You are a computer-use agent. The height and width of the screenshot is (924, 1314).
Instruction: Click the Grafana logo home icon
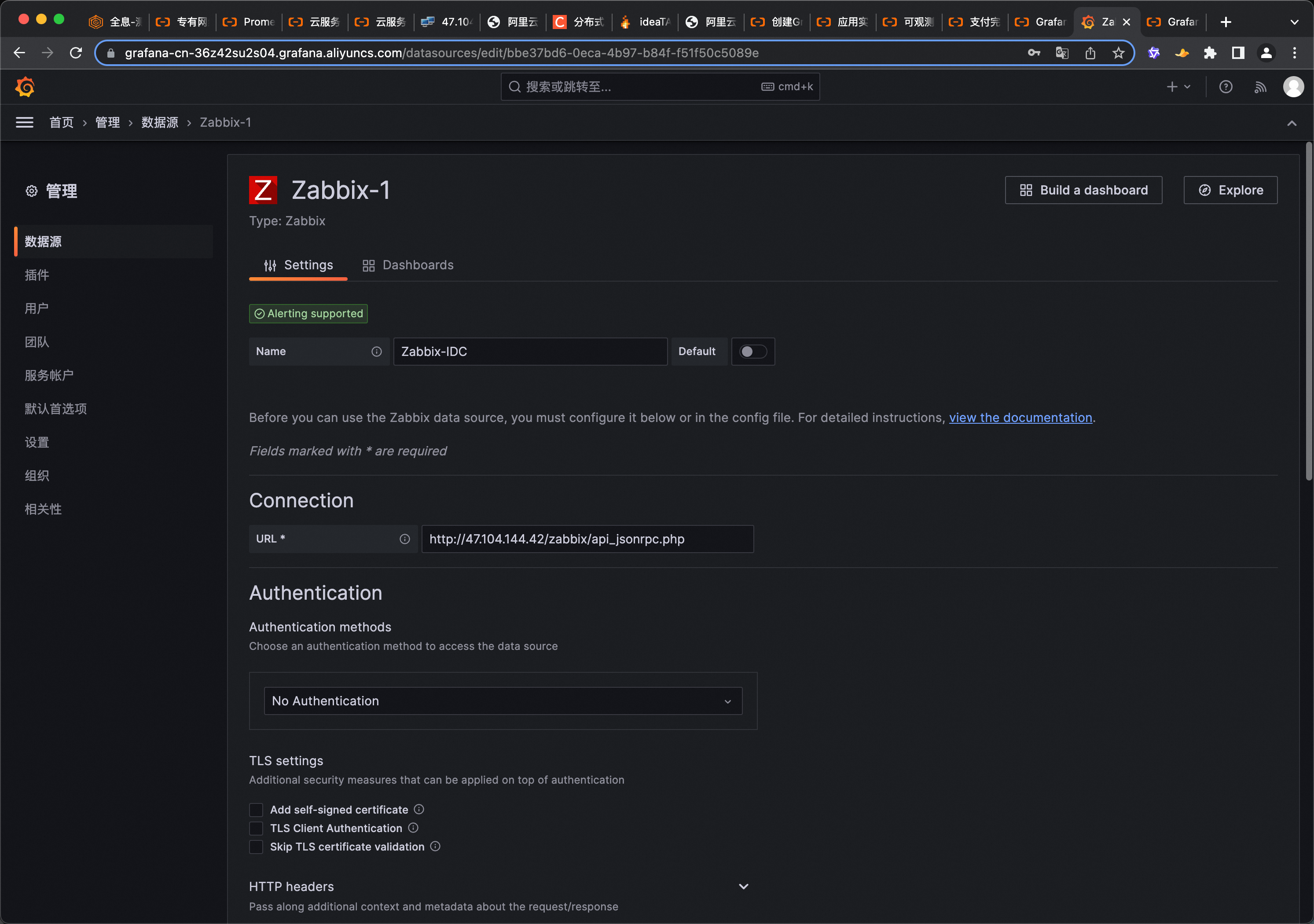point(25,87)
